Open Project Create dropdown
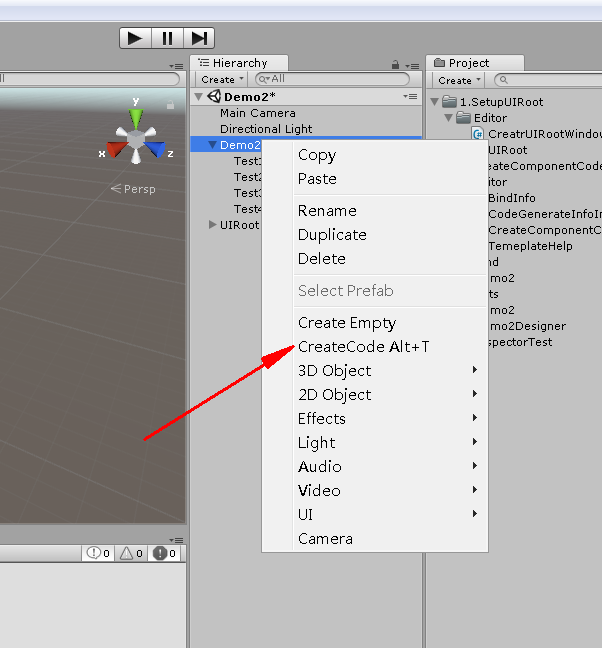The image size is (602, 648). pos(459,80)
